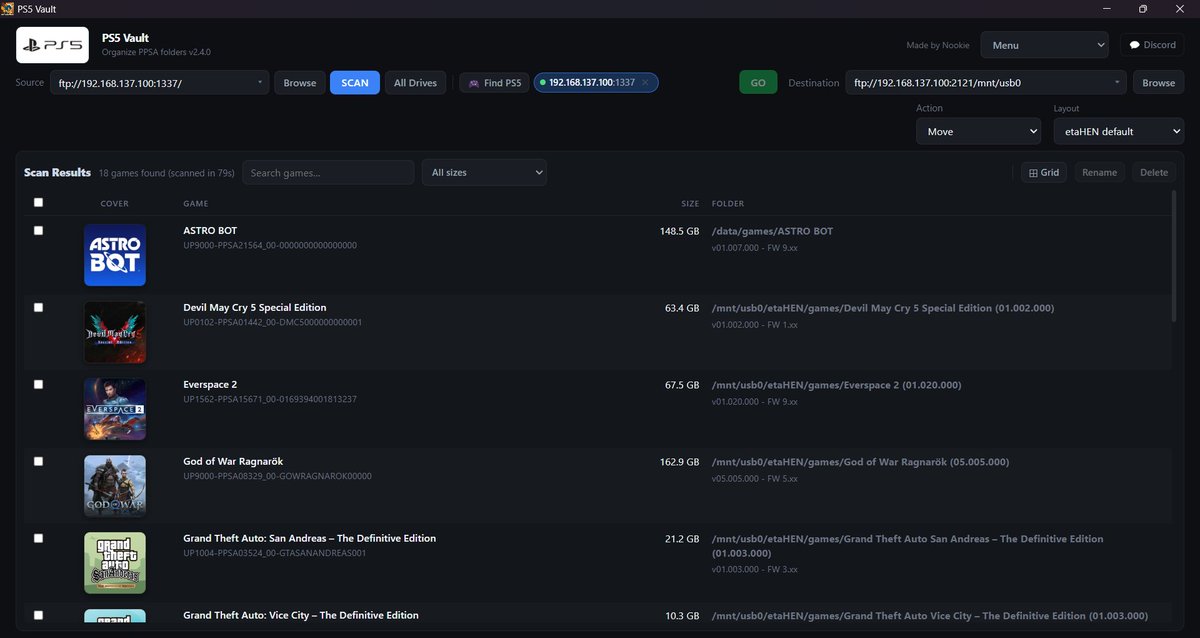Click Everspace 2 folder path text
1200x638 pixels.
(x=836, y=385)
